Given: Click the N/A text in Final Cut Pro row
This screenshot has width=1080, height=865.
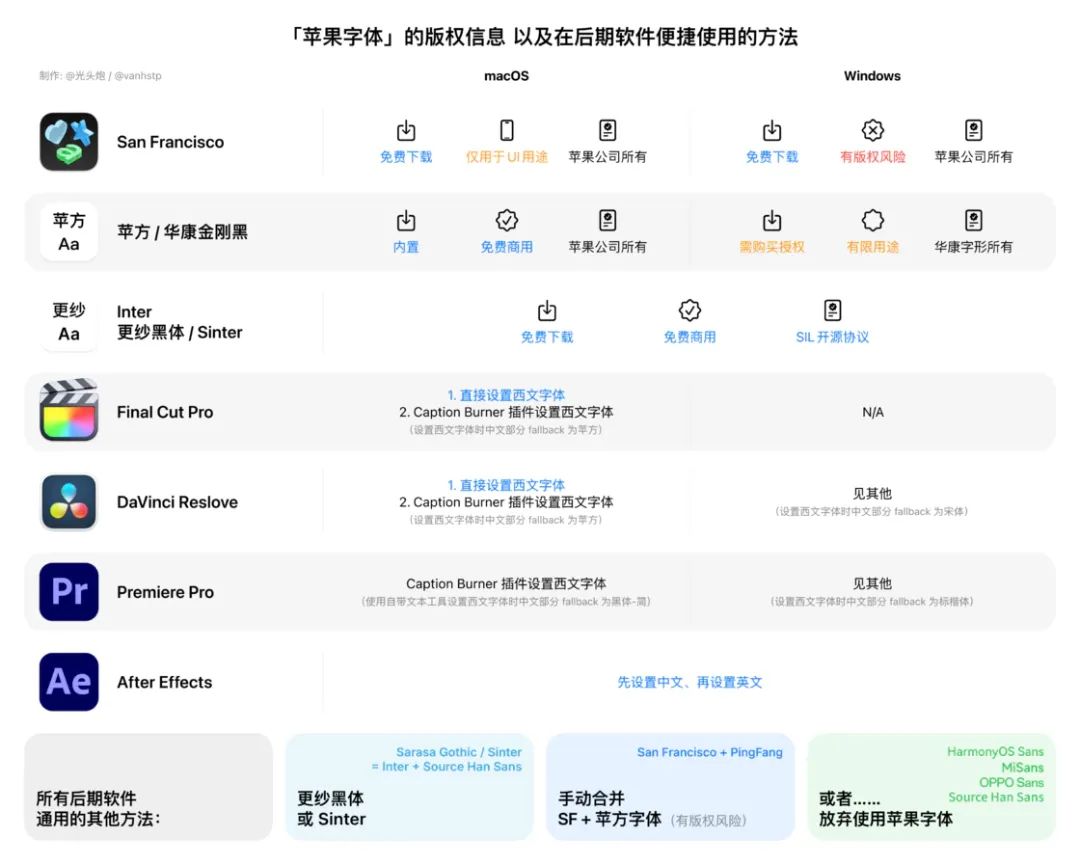Looking at the screenshot, I should point(873,413).
